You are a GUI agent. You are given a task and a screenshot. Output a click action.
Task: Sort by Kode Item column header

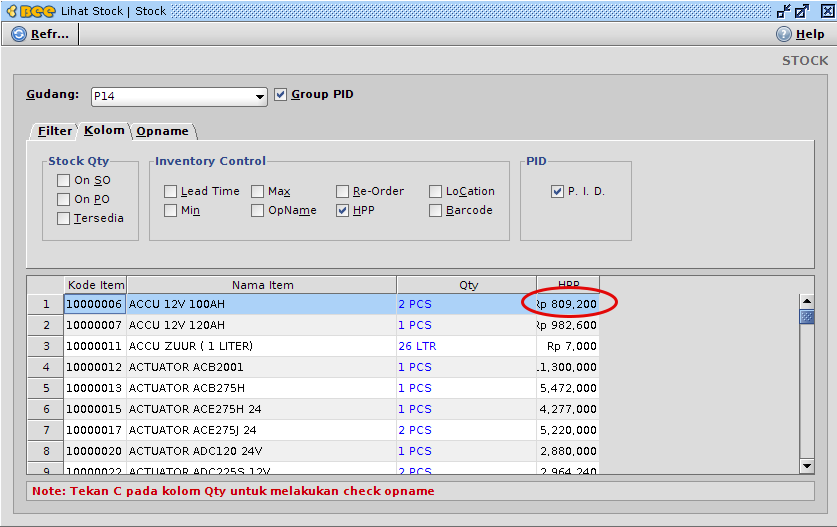(x=96, y=285)
